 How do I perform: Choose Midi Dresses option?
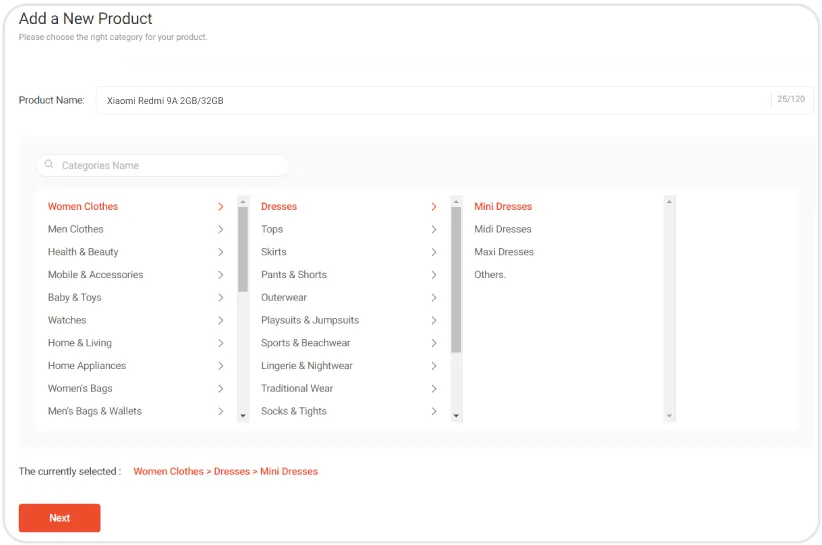click(x=502, y=229)
